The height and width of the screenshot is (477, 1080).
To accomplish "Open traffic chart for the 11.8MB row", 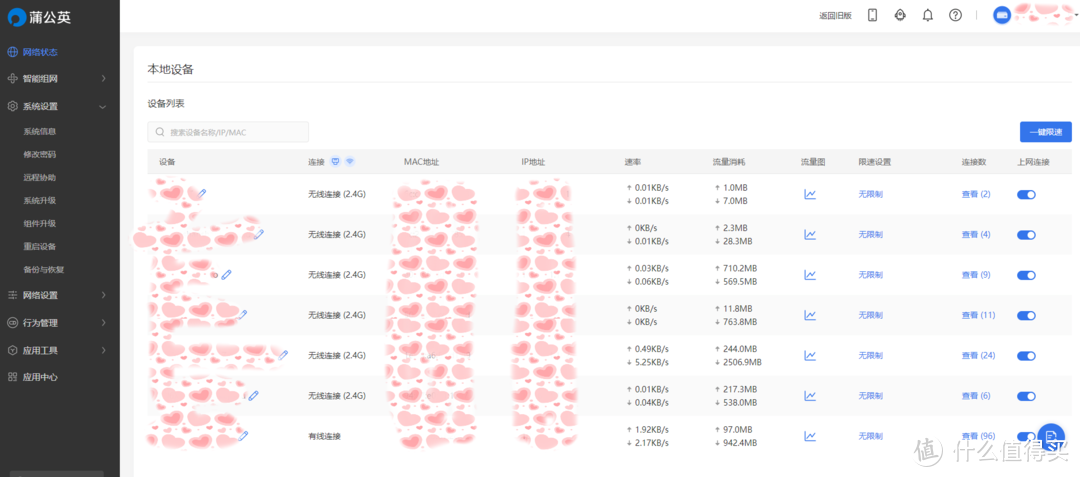I will tap(810, 315).
